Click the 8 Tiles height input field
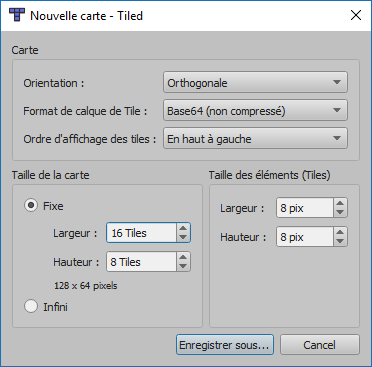This screenshot has width=372, height=367. click(x=141, y=262)
